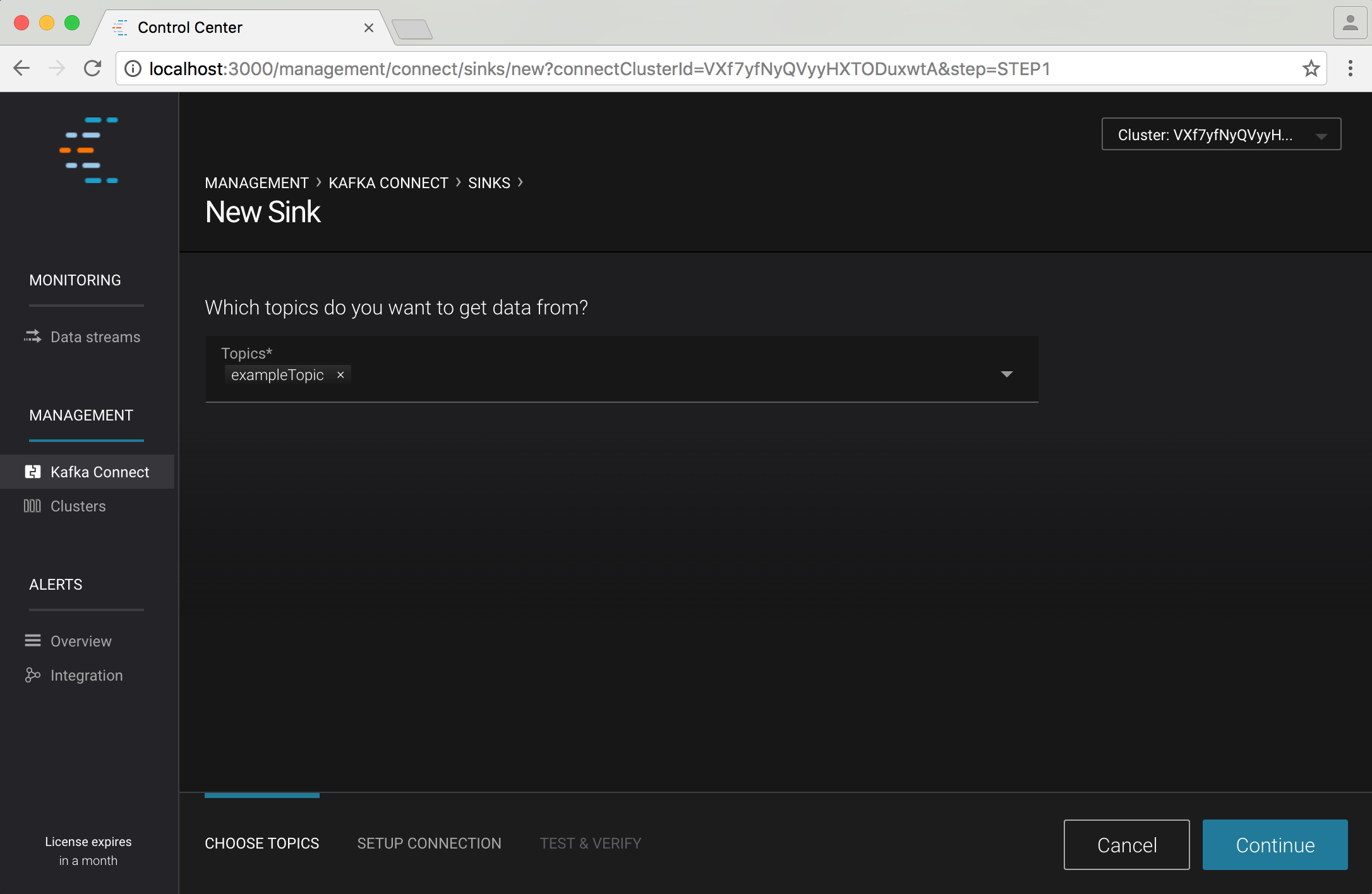This screenshot has width=1372, height=894.
Task: Expand the Topics dropdown arrow
Action: pos(1007,374)
